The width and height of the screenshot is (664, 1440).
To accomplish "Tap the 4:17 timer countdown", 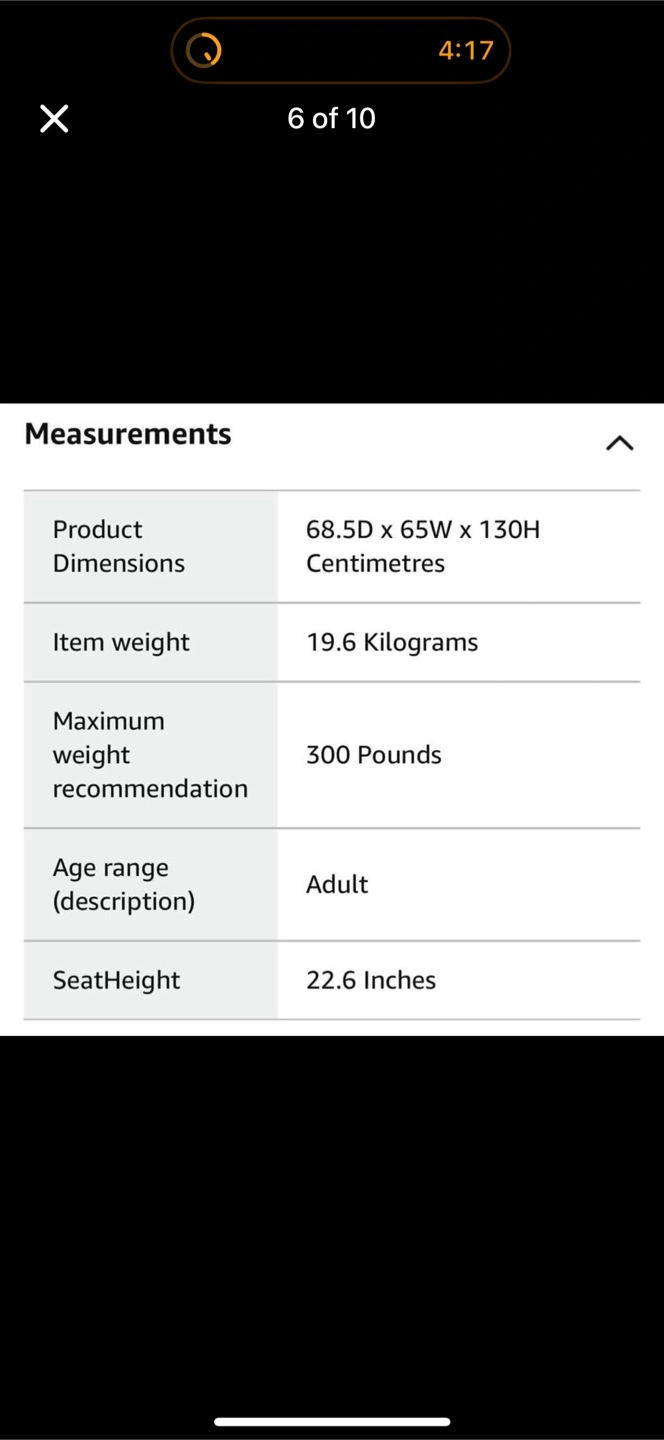I will click(x=465, y=50).
